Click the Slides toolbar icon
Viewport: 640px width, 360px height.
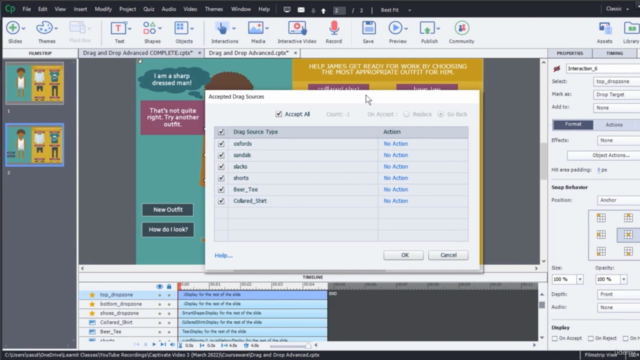[x=13, y=28]
